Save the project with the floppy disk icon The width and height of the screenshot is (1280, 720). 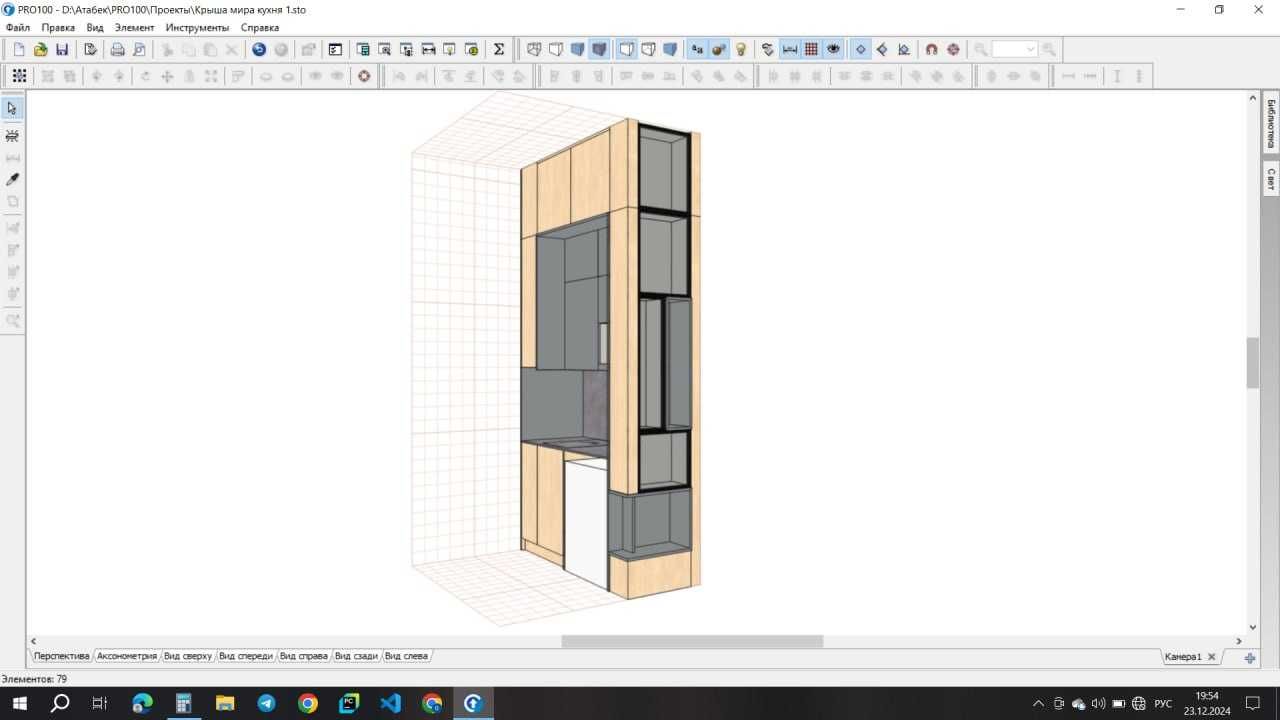(x=62, y=50)
